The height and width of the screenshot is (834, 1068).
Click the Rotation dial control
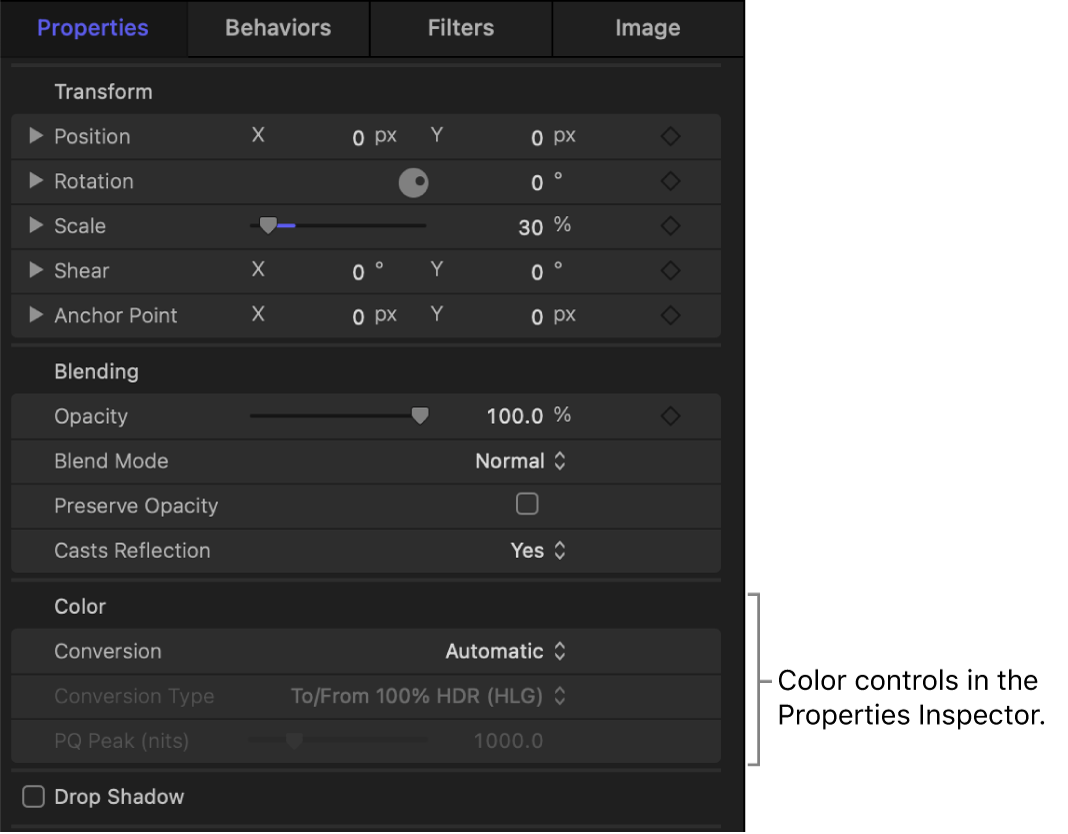point(414,182)
